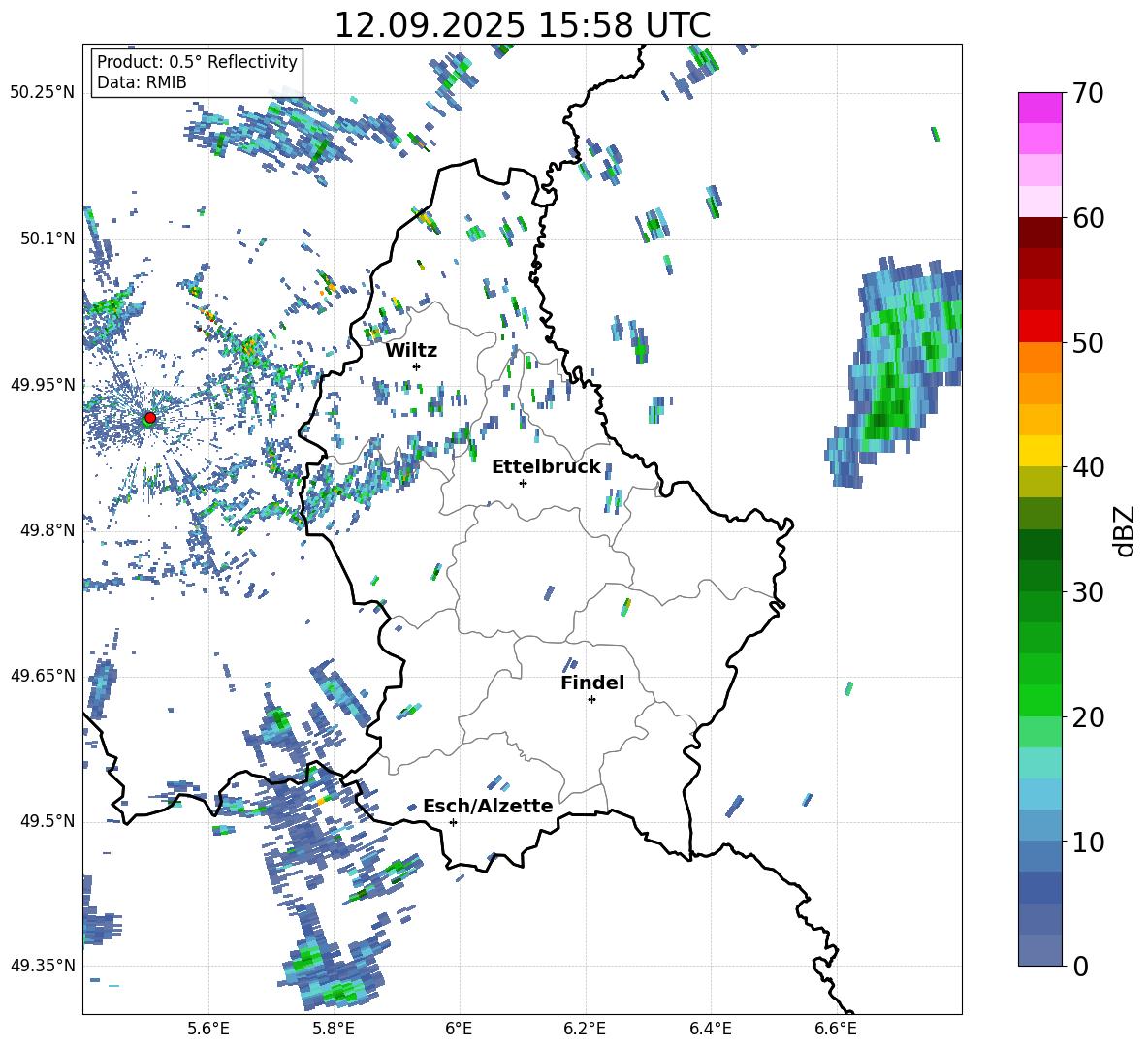Click the Esch/Alzette location cross marker
Viewport: 1148px width, 1048px height.
pos(453,822)
